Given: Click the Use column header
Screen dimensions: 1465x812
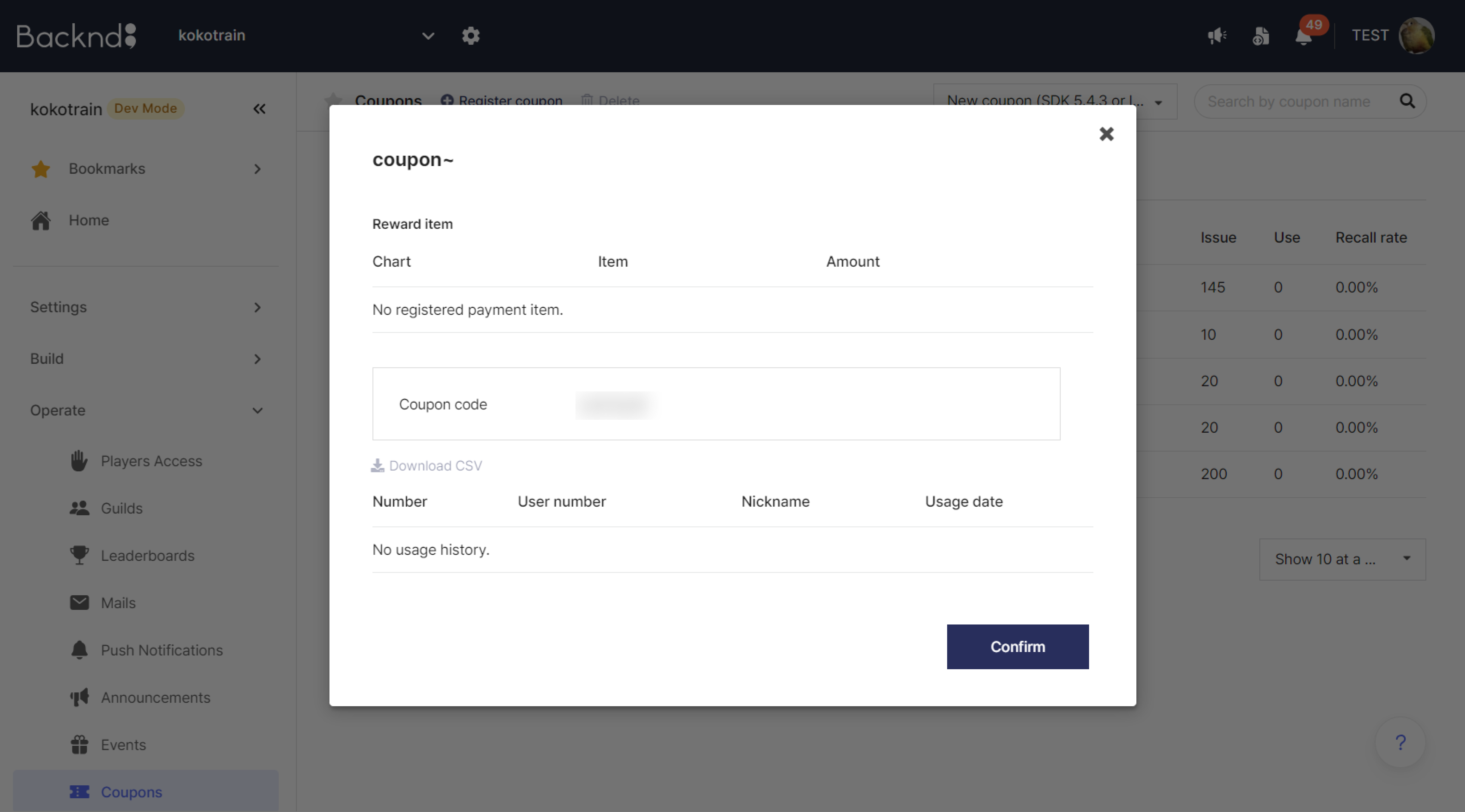Looking at the screenshot, I should tap(1286, 238).
